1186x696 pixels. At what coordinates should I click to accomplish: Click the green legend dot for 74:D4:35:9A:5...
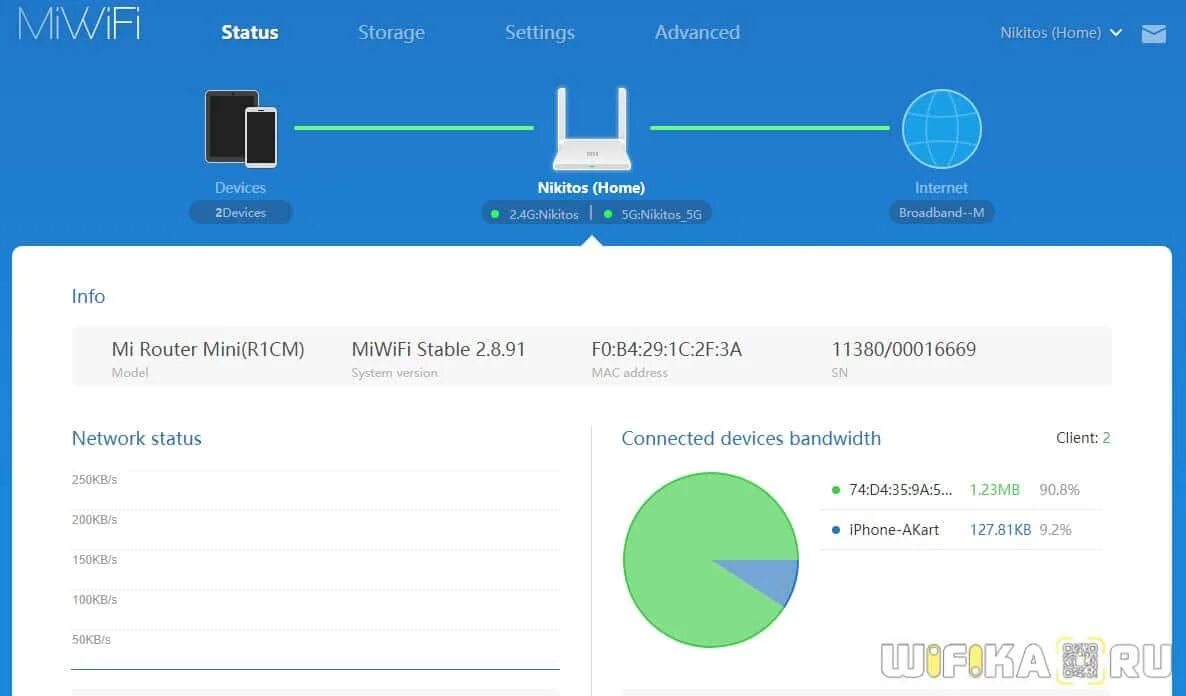pos(836,489)
